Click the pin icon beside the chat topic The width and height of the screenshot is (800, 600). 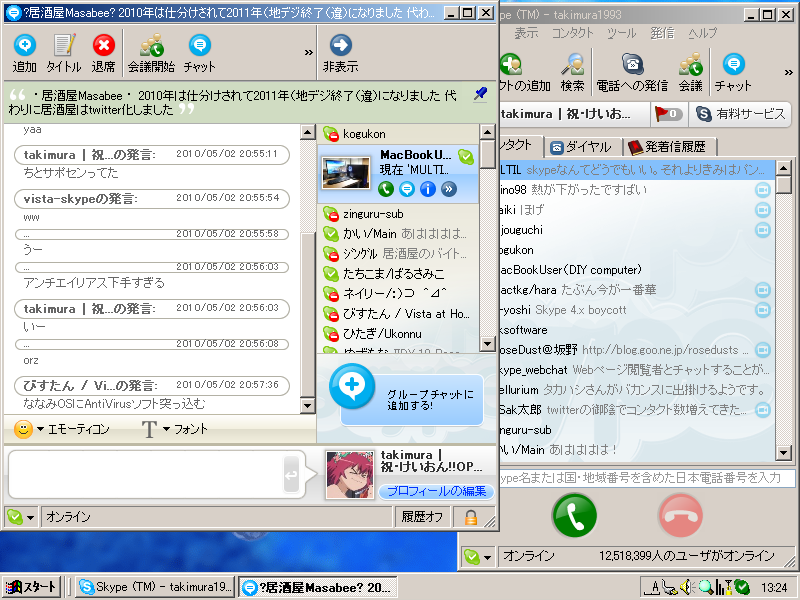pyautogui.click(x=480, y=94)
